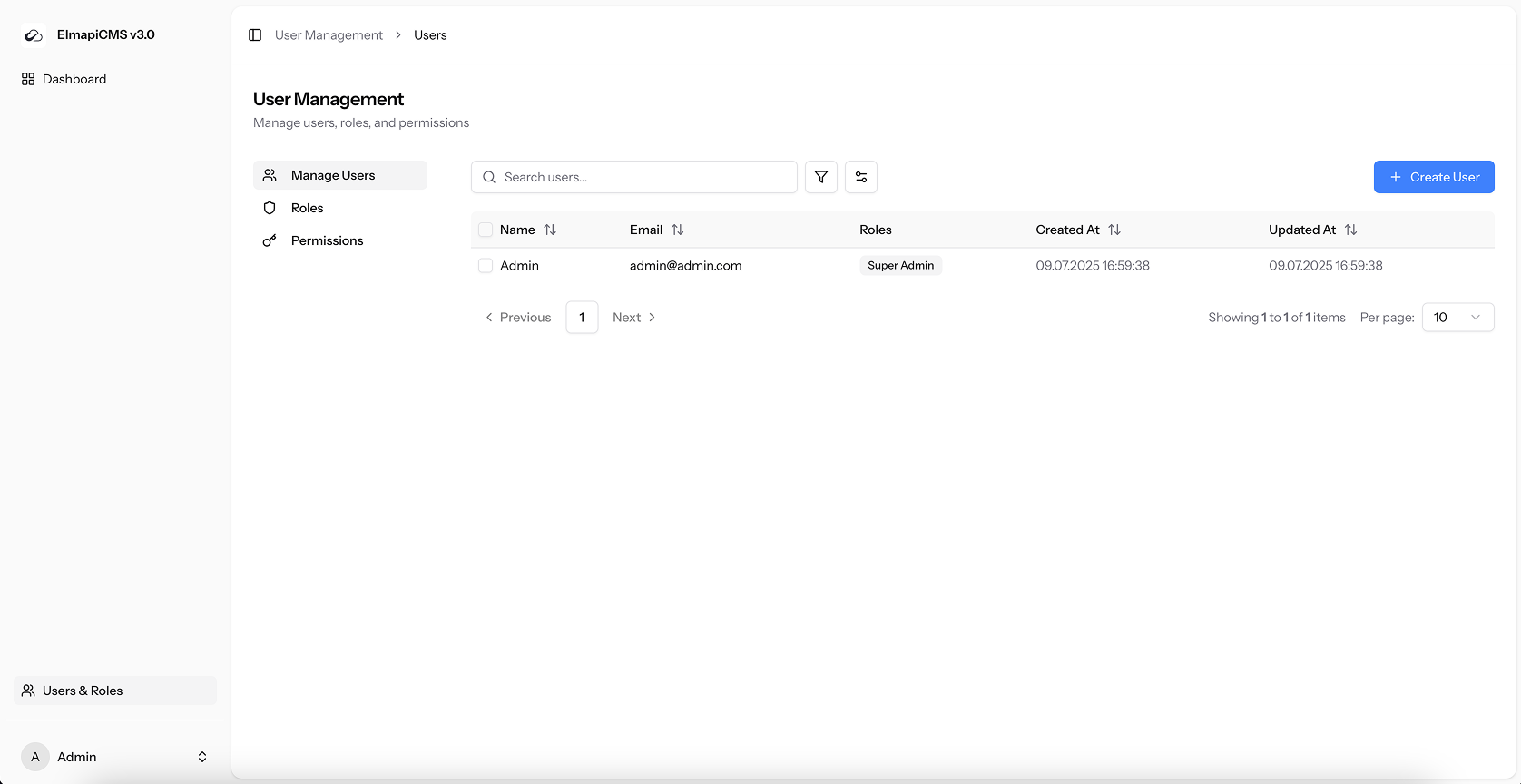This screenshot has width=1521, height=784.
Task: Go to Next page
Action: (633, 318)
